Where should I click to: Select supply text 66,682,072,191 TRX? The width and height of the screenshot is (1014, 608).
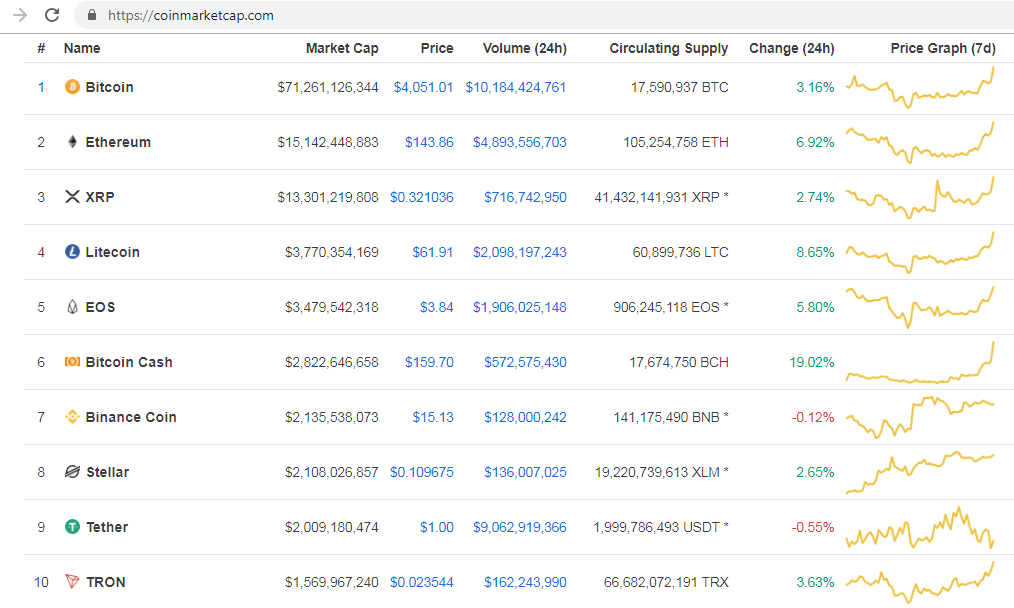[666, 581]
